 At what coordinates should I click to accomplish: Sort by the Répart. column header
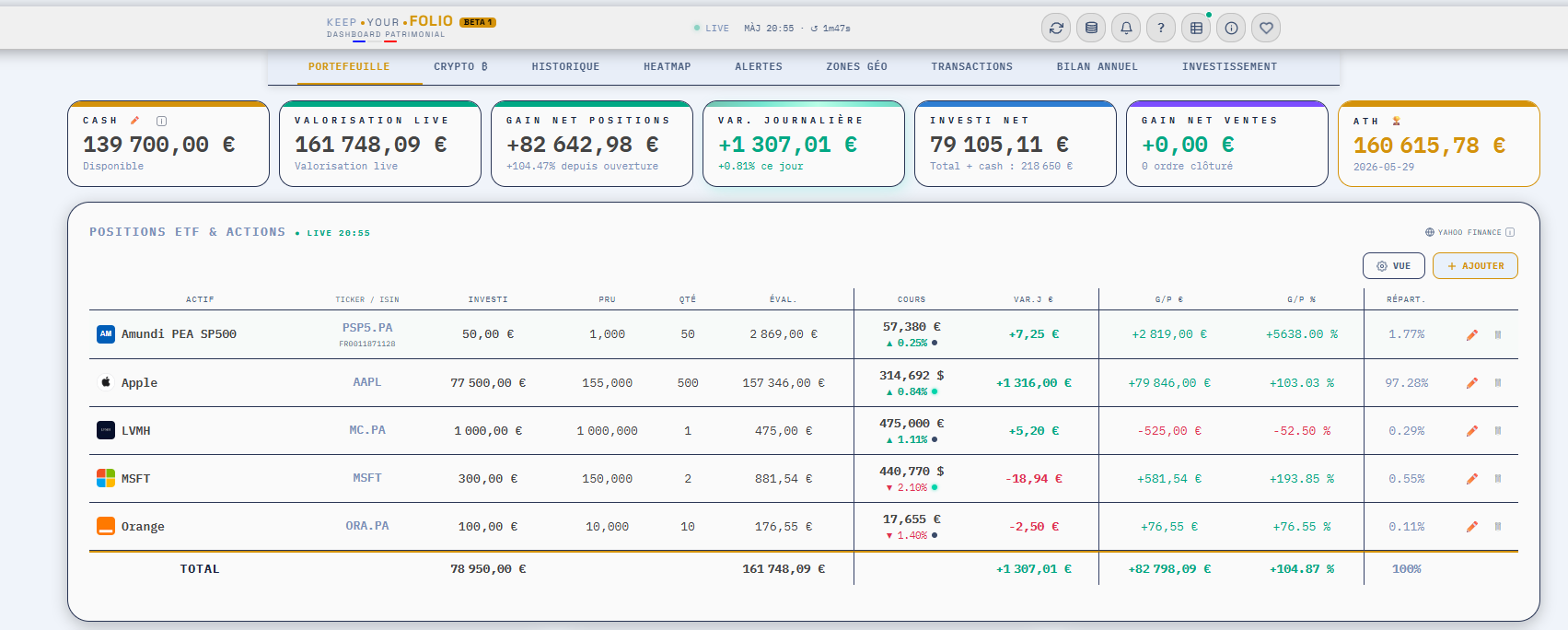point(1406,300)
